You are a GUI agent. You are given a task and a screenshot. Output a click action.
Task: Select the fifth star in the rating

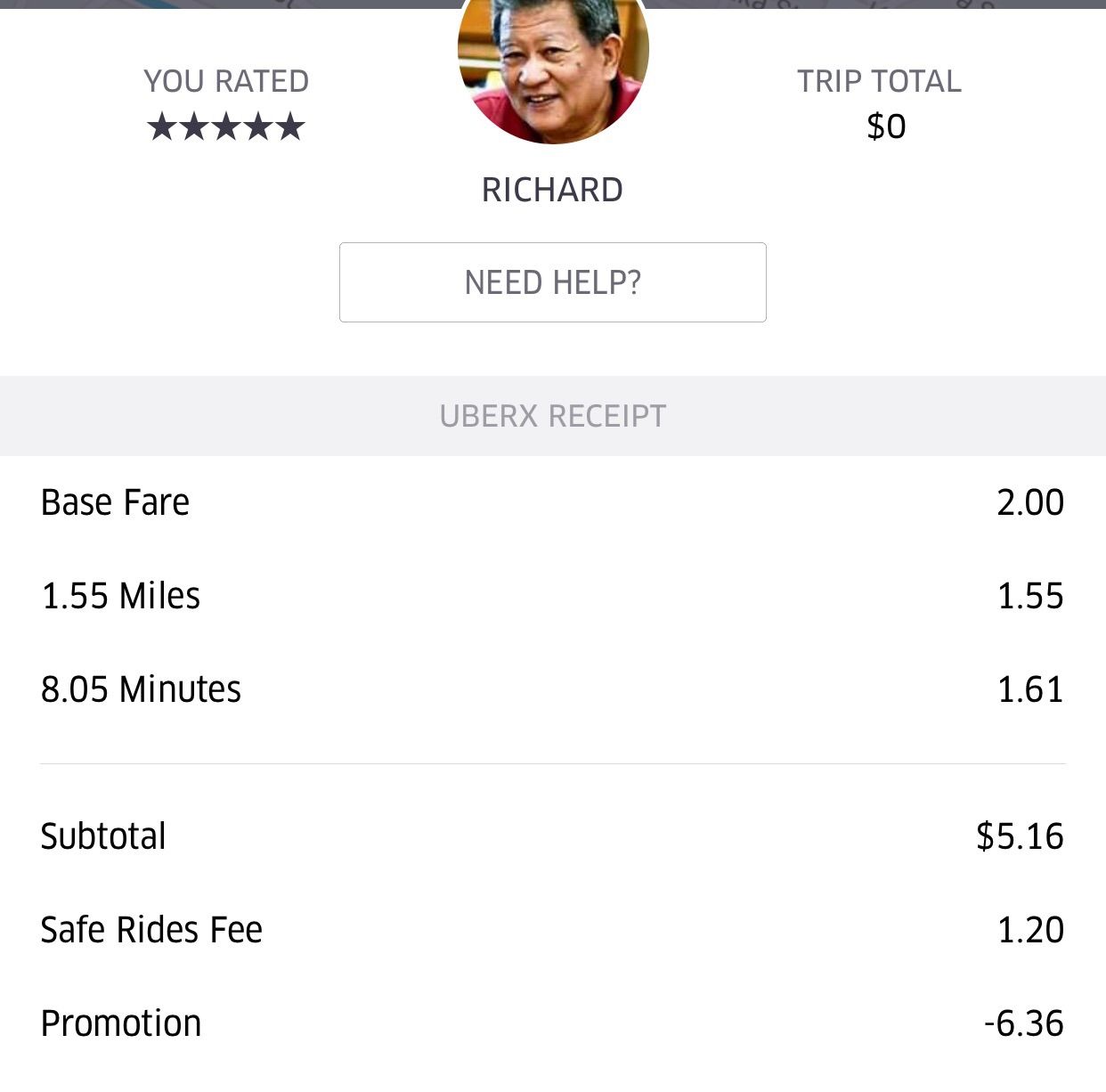click(290, 127)
